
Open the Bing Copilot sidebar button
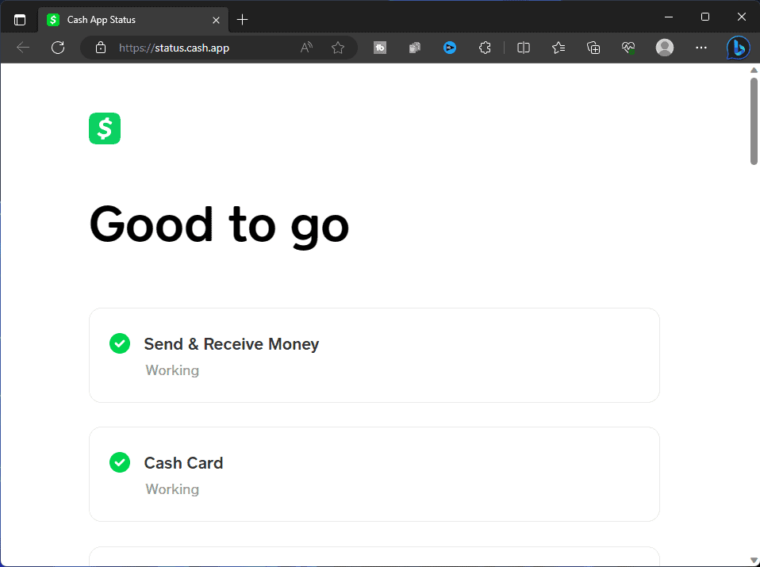coord(738,47)
